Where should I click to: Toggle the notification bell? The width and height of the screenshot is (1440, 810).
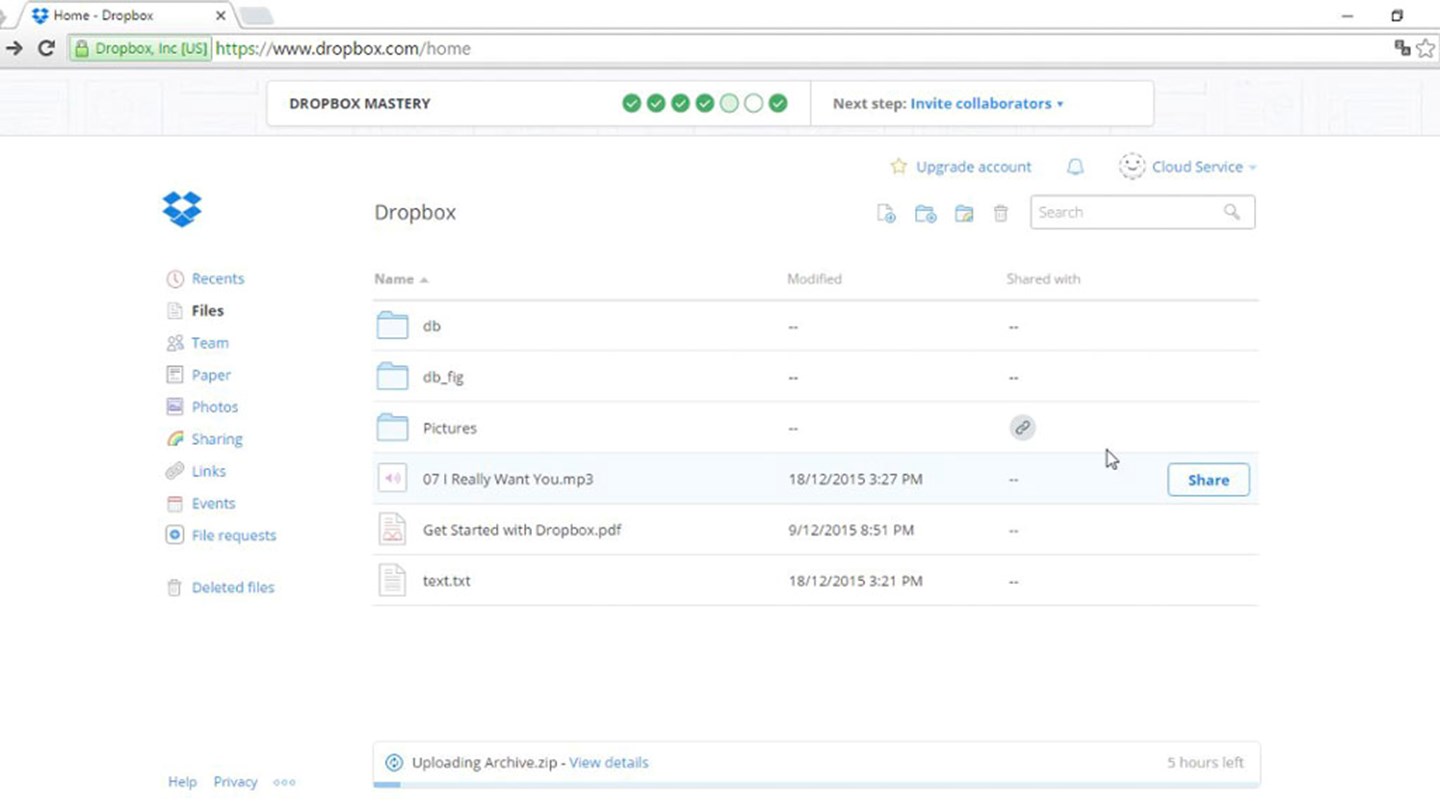[1074, 166]
